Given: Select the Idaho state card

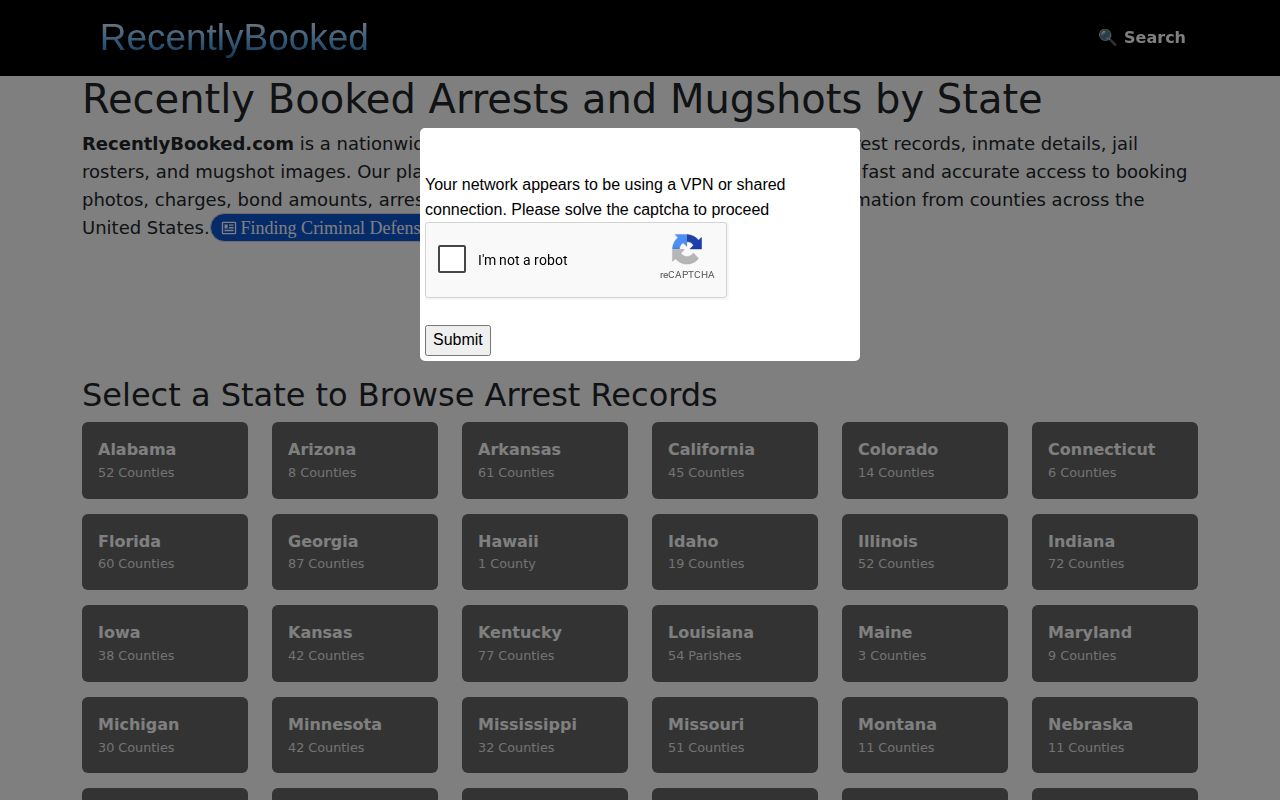Looking at the screenshot, I should 735,552.
